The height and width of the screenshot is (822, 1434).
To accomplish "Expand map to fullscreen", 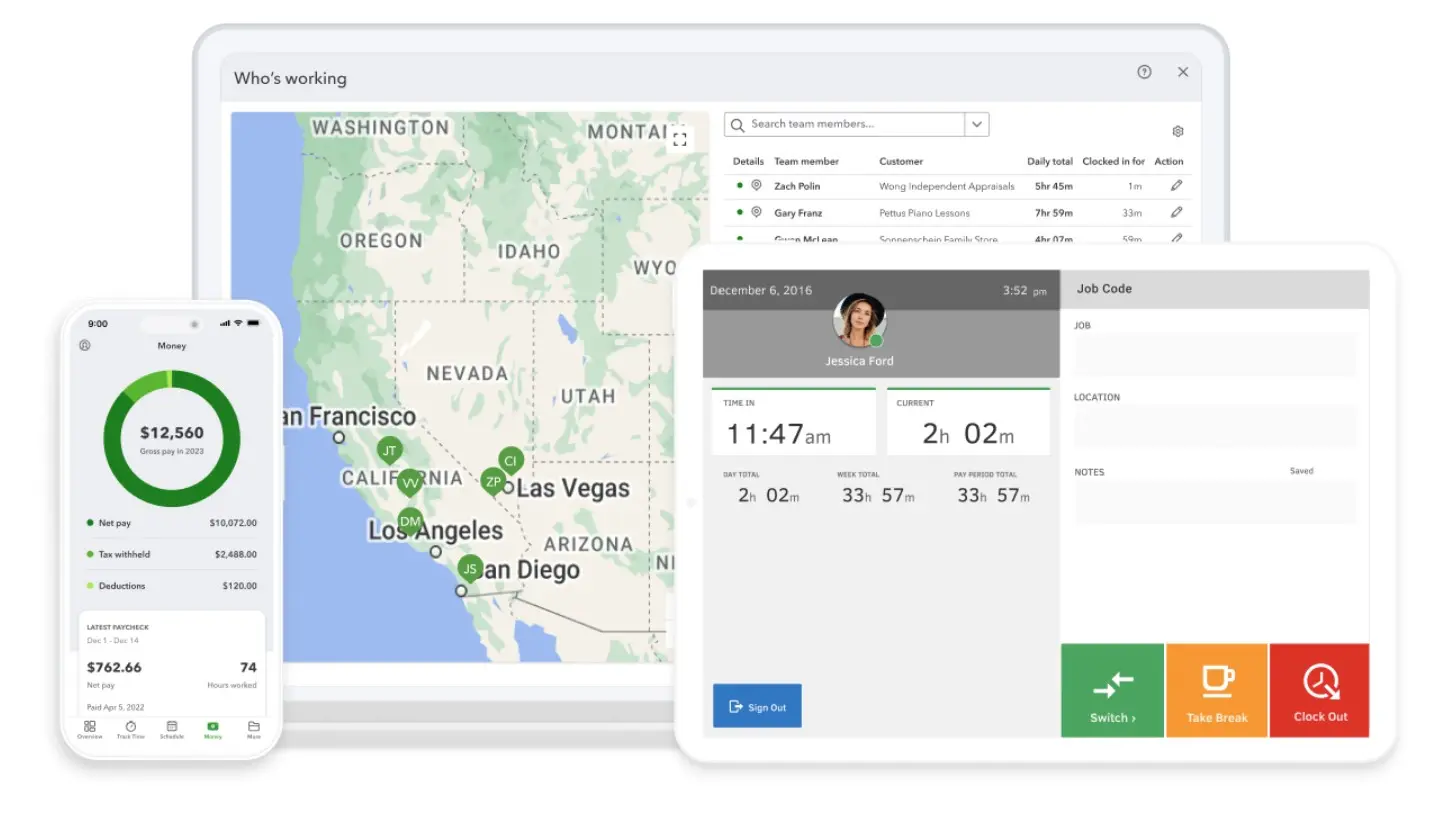I will coord(680,139).
